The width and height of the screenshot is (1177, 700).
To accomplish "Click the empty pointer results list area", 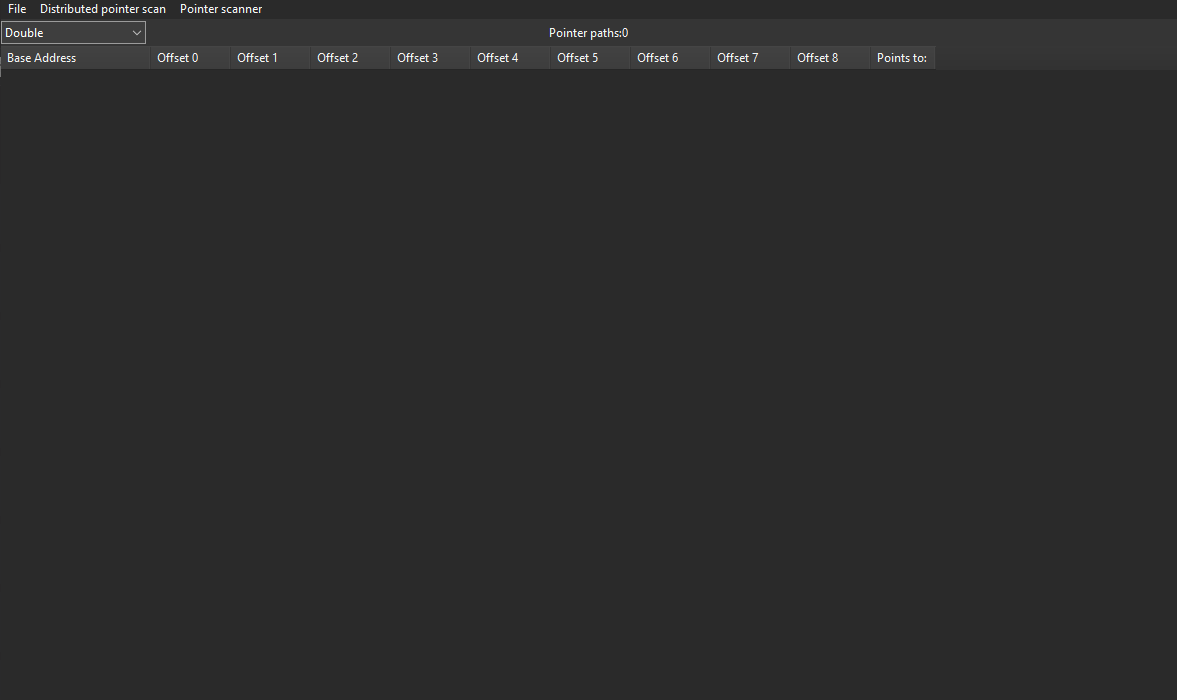I will tap(588, 380).
